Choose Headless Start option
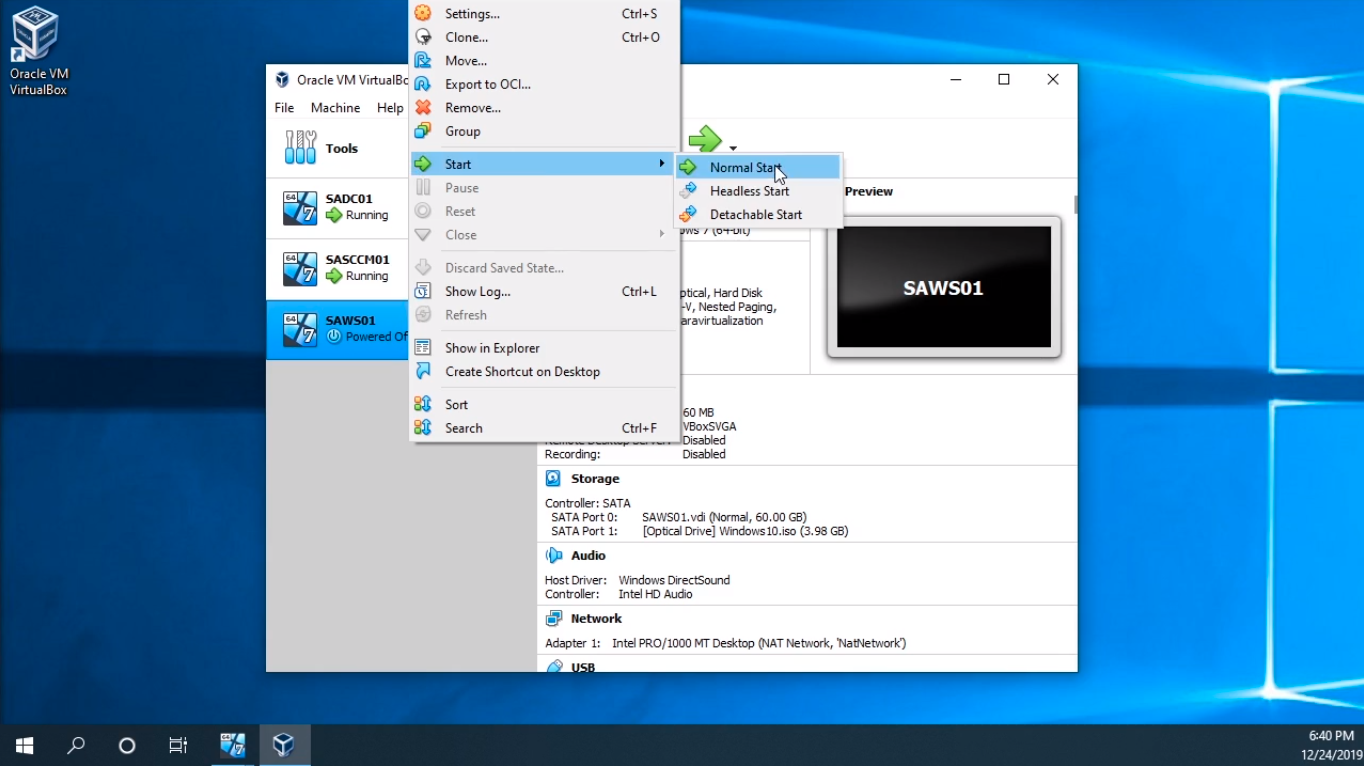This screenshot has height=766, width=1364. tap(749, 191)
